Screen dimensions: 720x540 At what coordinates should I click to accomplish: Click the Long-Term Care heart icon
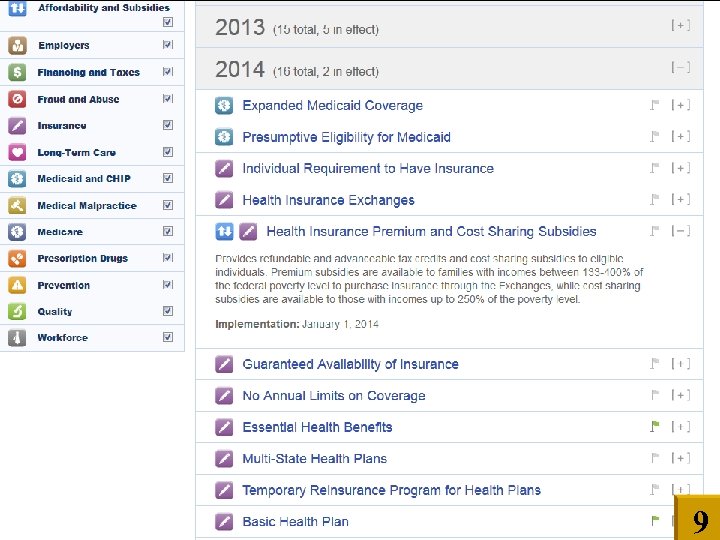click(17, 153)
